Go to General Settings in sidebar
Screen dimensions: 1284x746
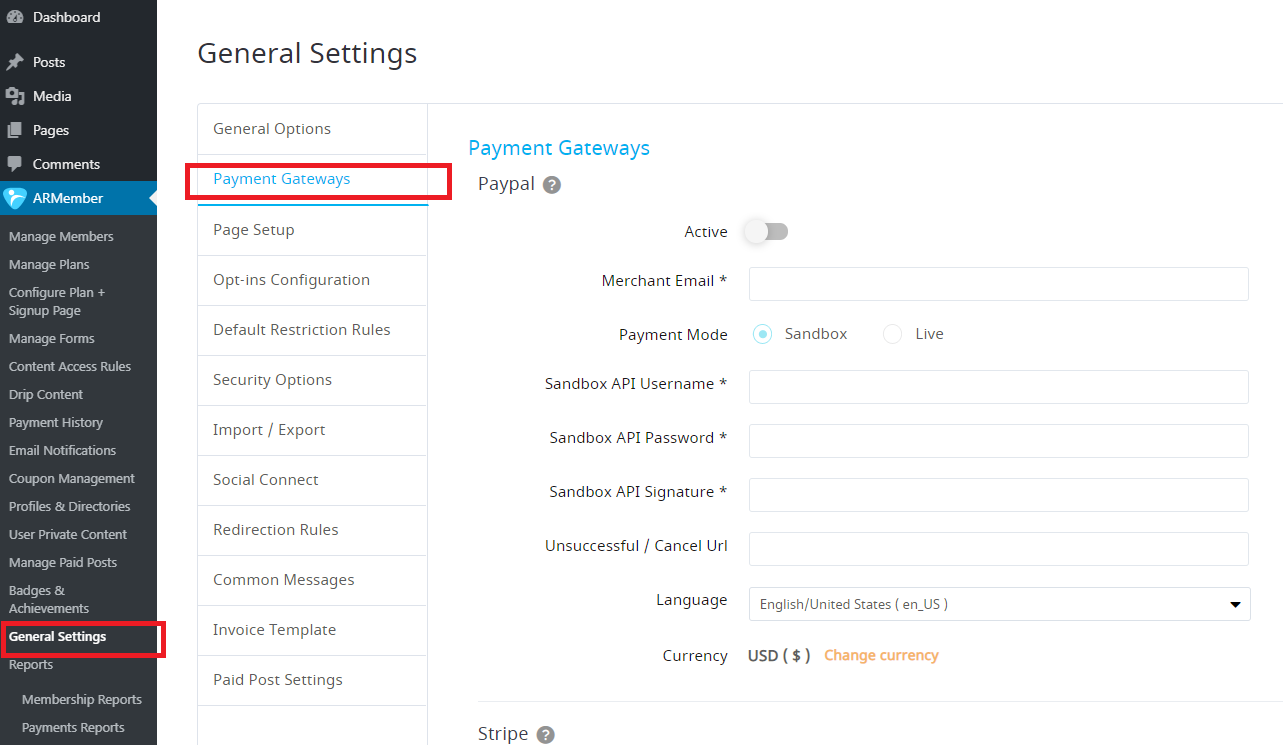(57, 637)
